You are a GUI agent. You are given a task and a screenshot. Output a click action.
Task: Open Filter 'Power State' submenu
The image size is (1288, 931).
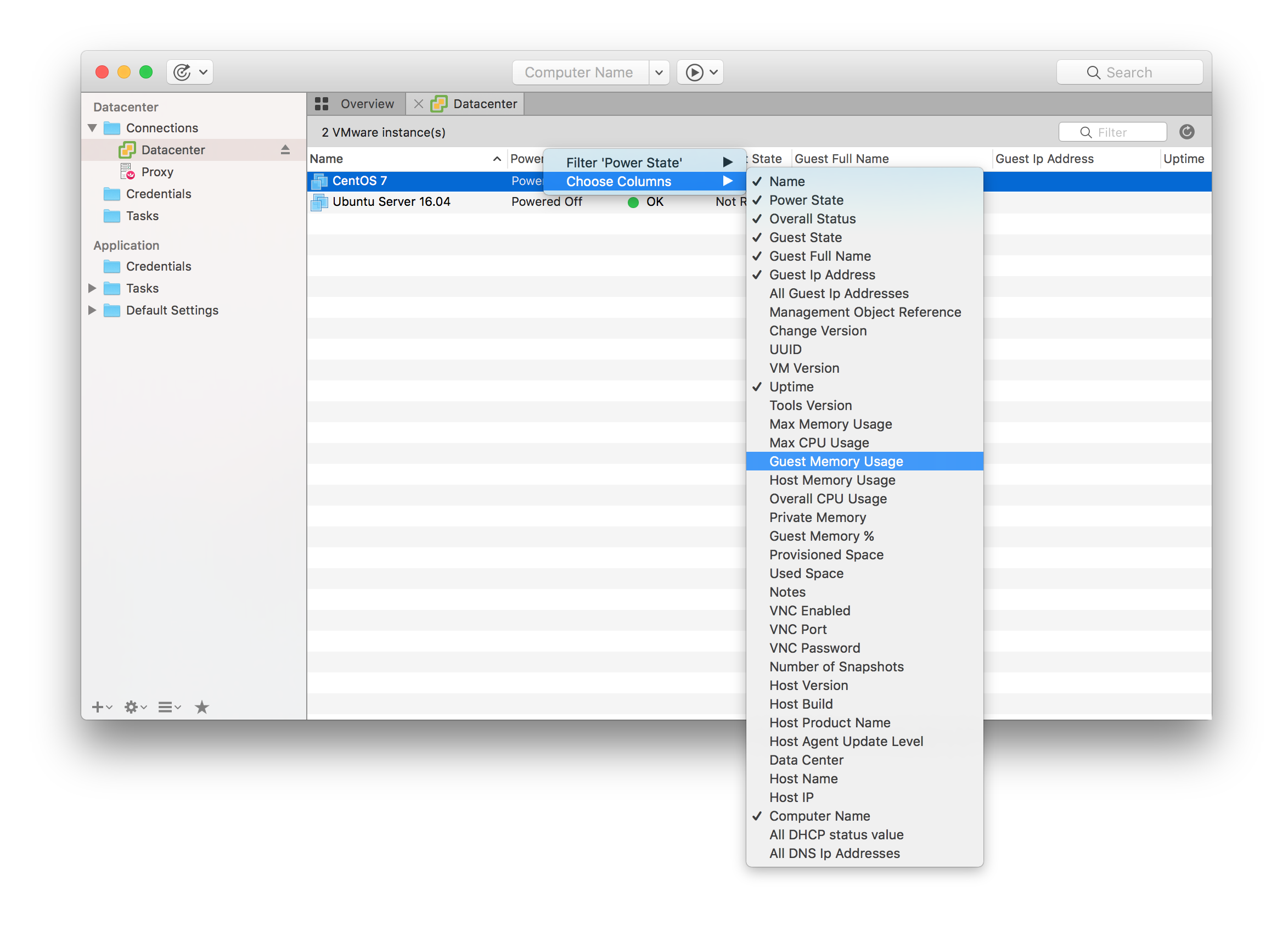point(645,162)
